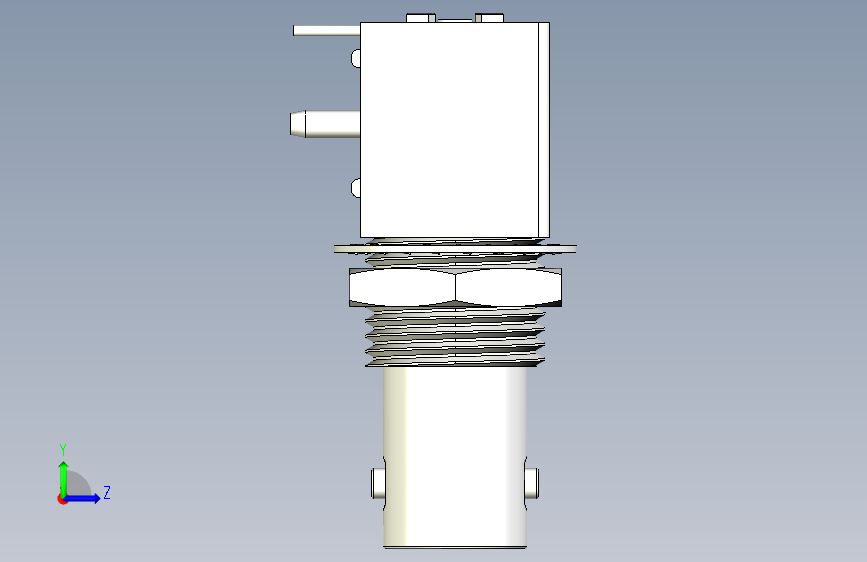Click the left bayonet lug on barrel
The image size is (867, 562).
click(378, 483)
